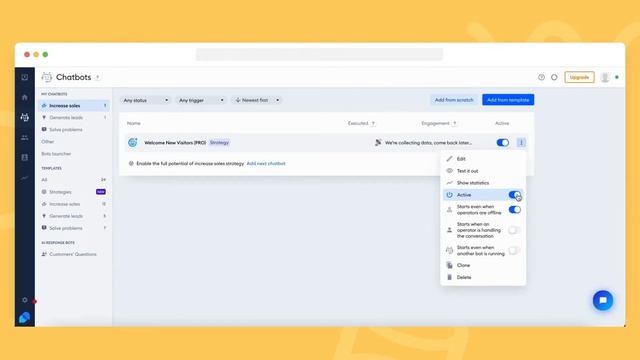640x360 pixels.
Task: Click the robot icon beside the Chatbots title
Action: click(47, 77)
